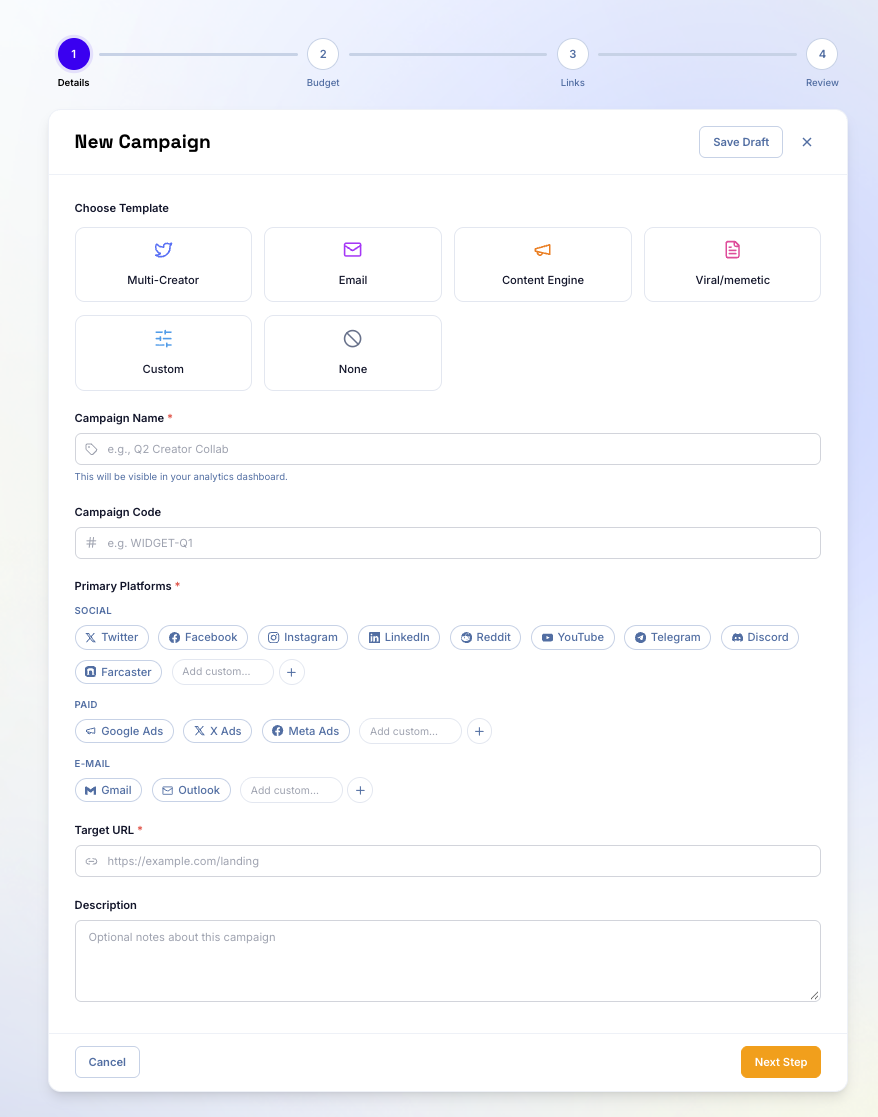Click the plus button for E-mail platforms
878x1117 pixels.
click(360, 790)
